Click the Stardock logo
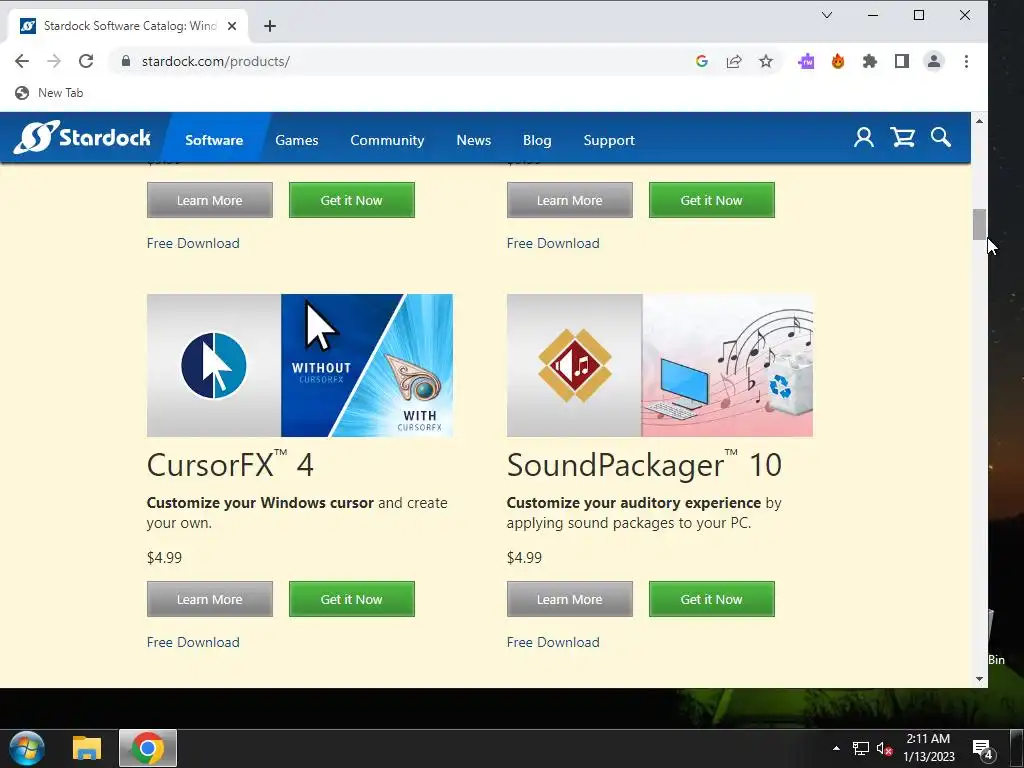 coord(82,137)
